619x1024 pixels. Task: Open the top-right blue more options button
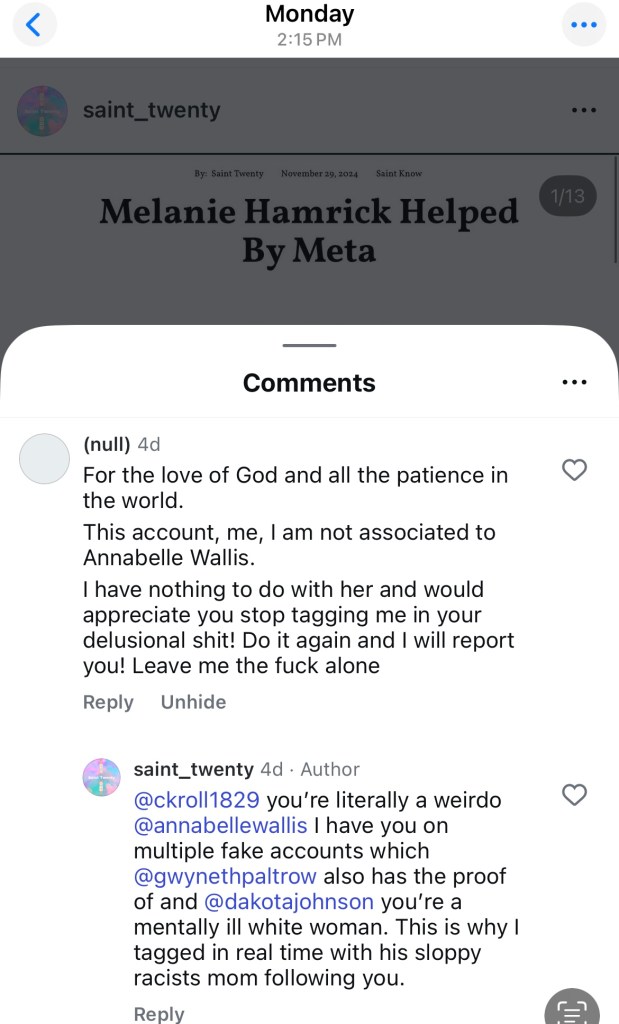pyautogui.click(x=584, y=25)
